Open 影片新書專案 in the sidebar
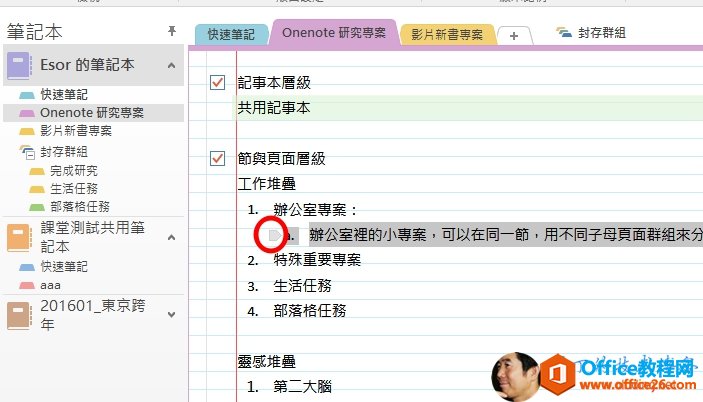The image size is (703, 402). pos(76,131)
